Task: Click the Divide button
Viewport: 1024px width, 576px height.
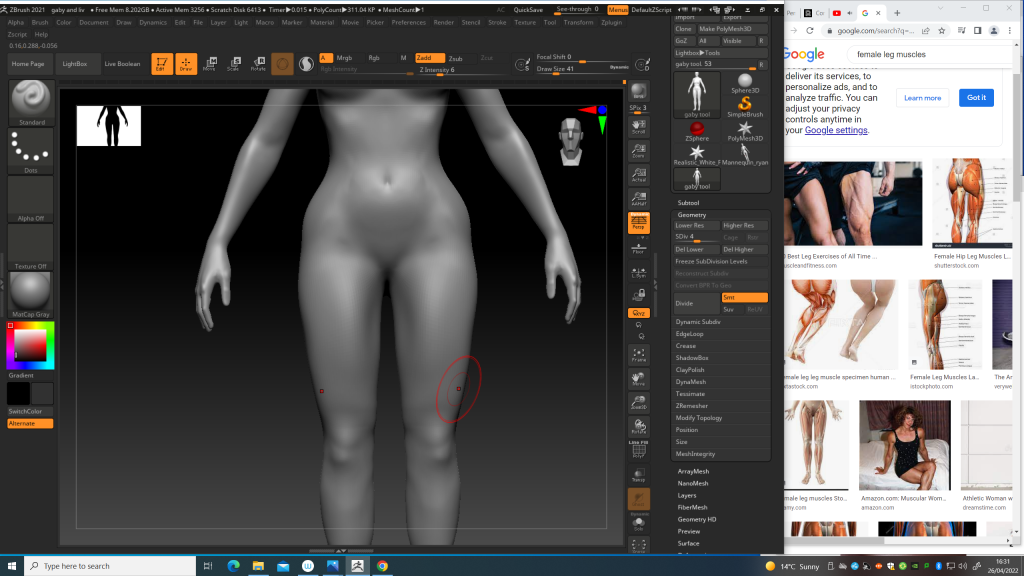Action: point(697,304)
